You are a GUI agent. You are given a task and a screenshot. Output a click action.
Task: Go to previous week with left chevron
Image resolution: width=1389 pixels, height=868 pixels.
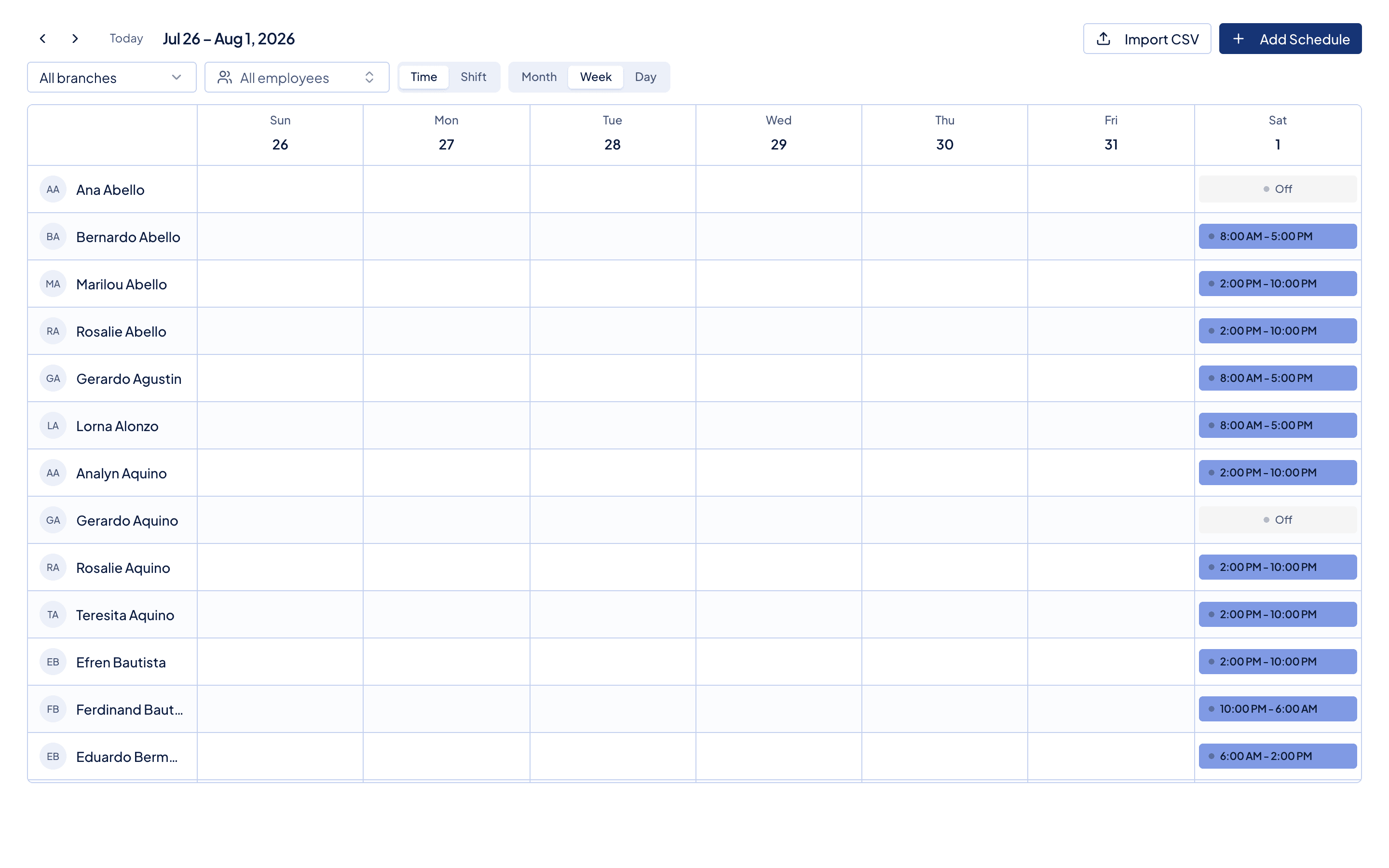tap(42, 39)
